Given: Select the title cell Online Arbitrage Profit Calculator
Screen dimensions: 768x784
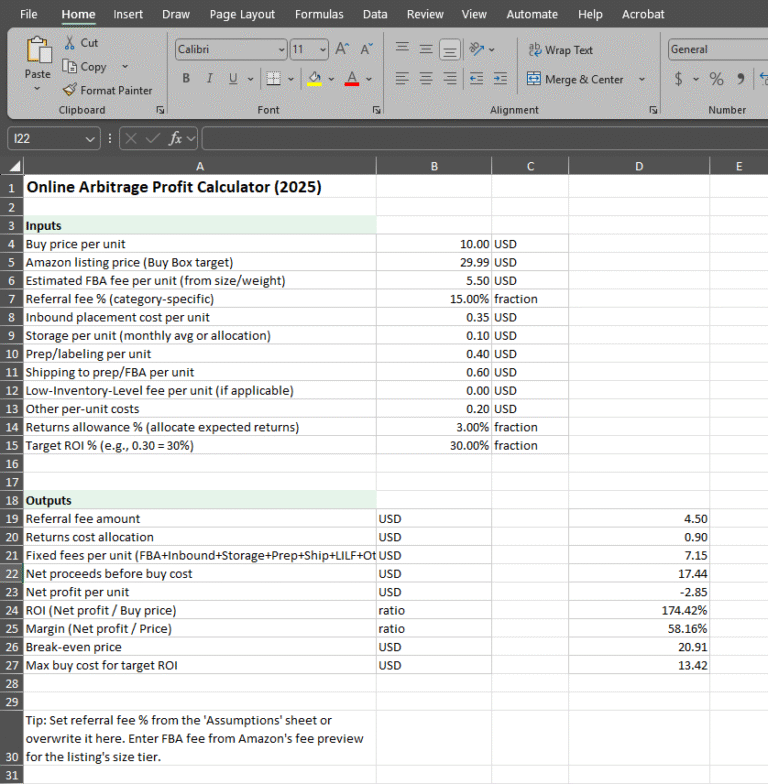Looking at the screenshot, I should click(200, 187).
